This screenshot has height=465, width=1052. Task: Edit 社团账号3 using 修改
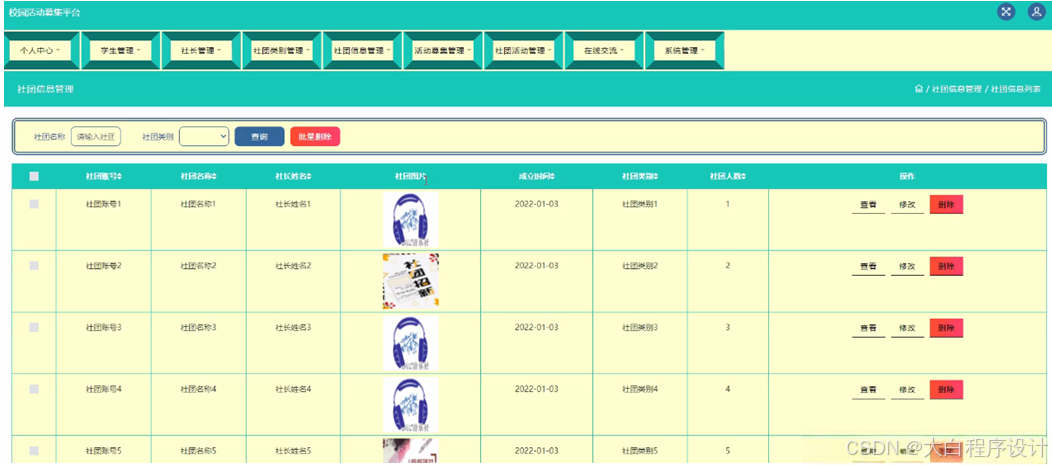click(908, 329)
